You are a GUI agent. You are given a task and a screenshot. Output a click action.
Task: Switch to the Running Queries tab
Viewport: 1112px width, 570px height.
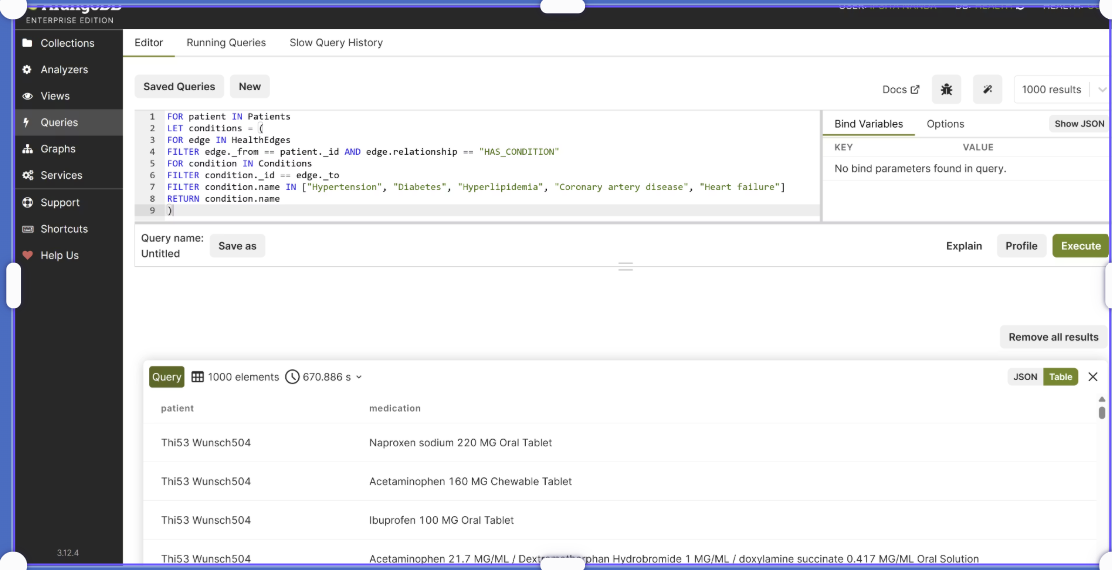pos(226,43)
